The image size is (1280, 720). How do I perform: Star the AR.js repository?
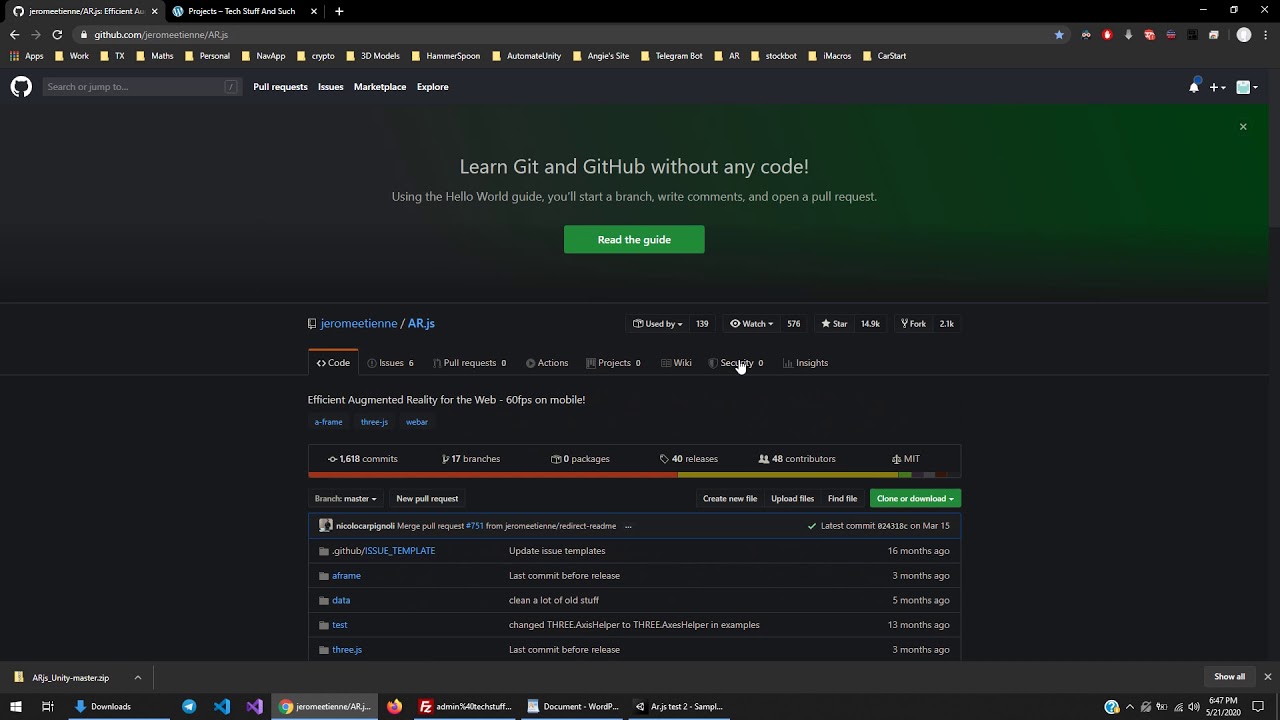[834, 324]
